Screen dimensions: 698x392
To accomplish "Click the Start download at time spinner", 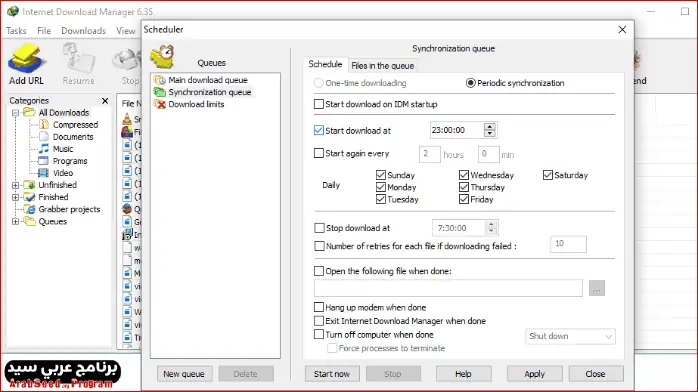I will click(490, 130).
